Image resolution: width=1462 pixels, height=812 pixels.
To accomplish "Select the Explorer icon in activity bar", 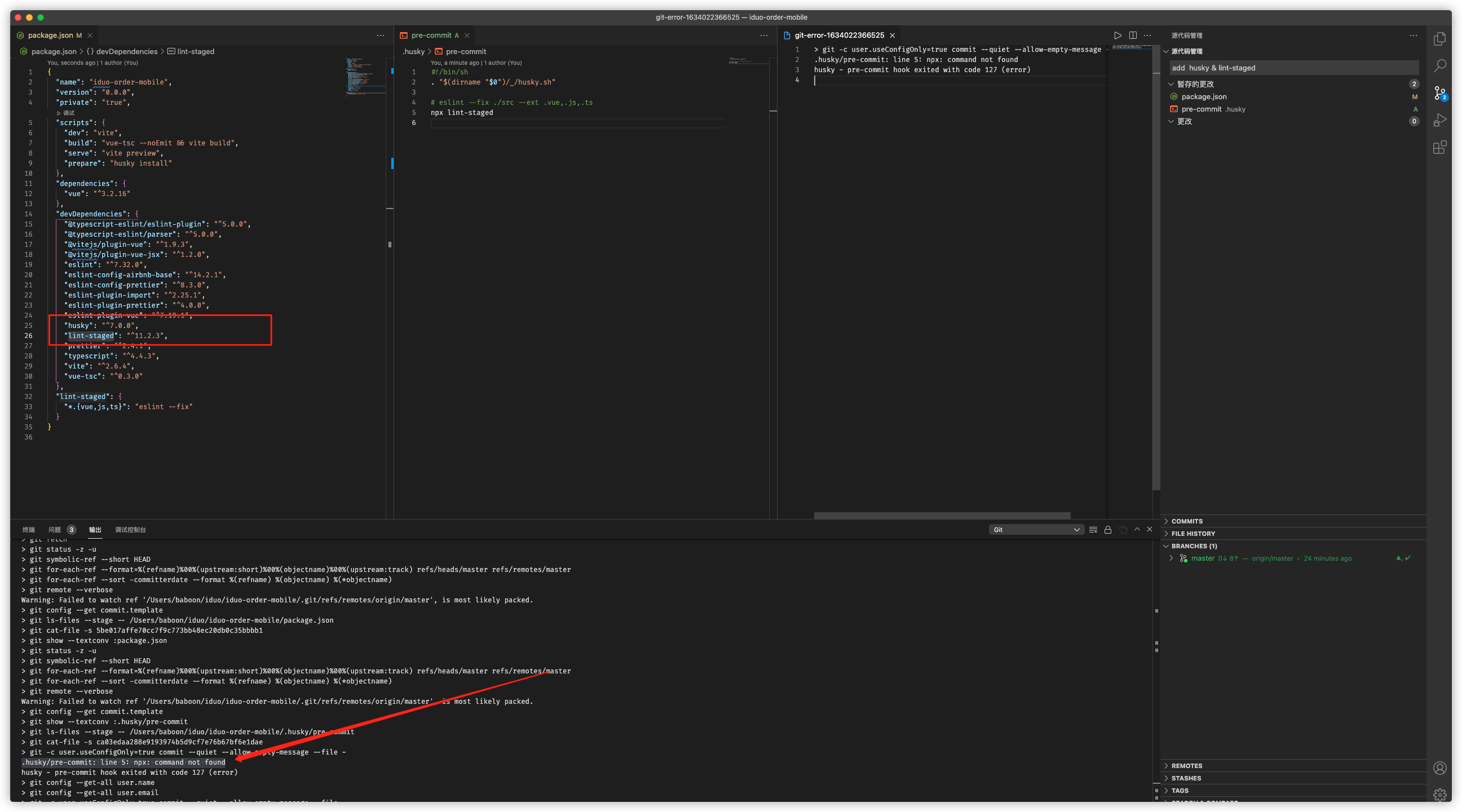I will coord(1441,38).
